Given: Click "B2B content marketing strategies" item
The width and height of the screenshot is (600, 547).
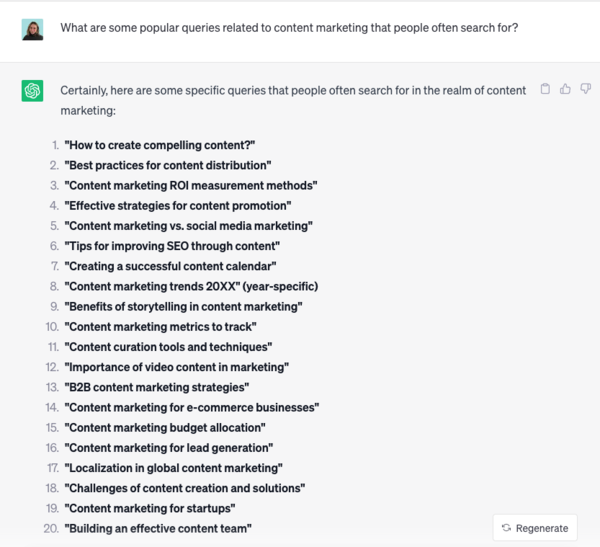Looking at the screenshot, I should [156, 387].
